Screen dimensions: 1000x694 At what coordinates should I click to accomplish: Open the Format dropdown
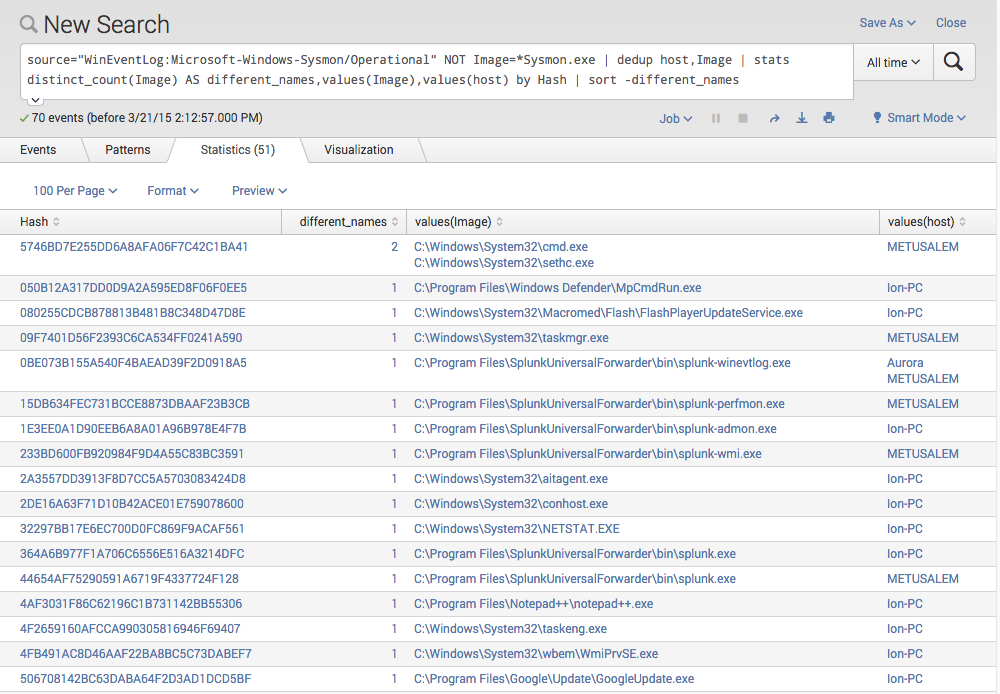(172, 190)
